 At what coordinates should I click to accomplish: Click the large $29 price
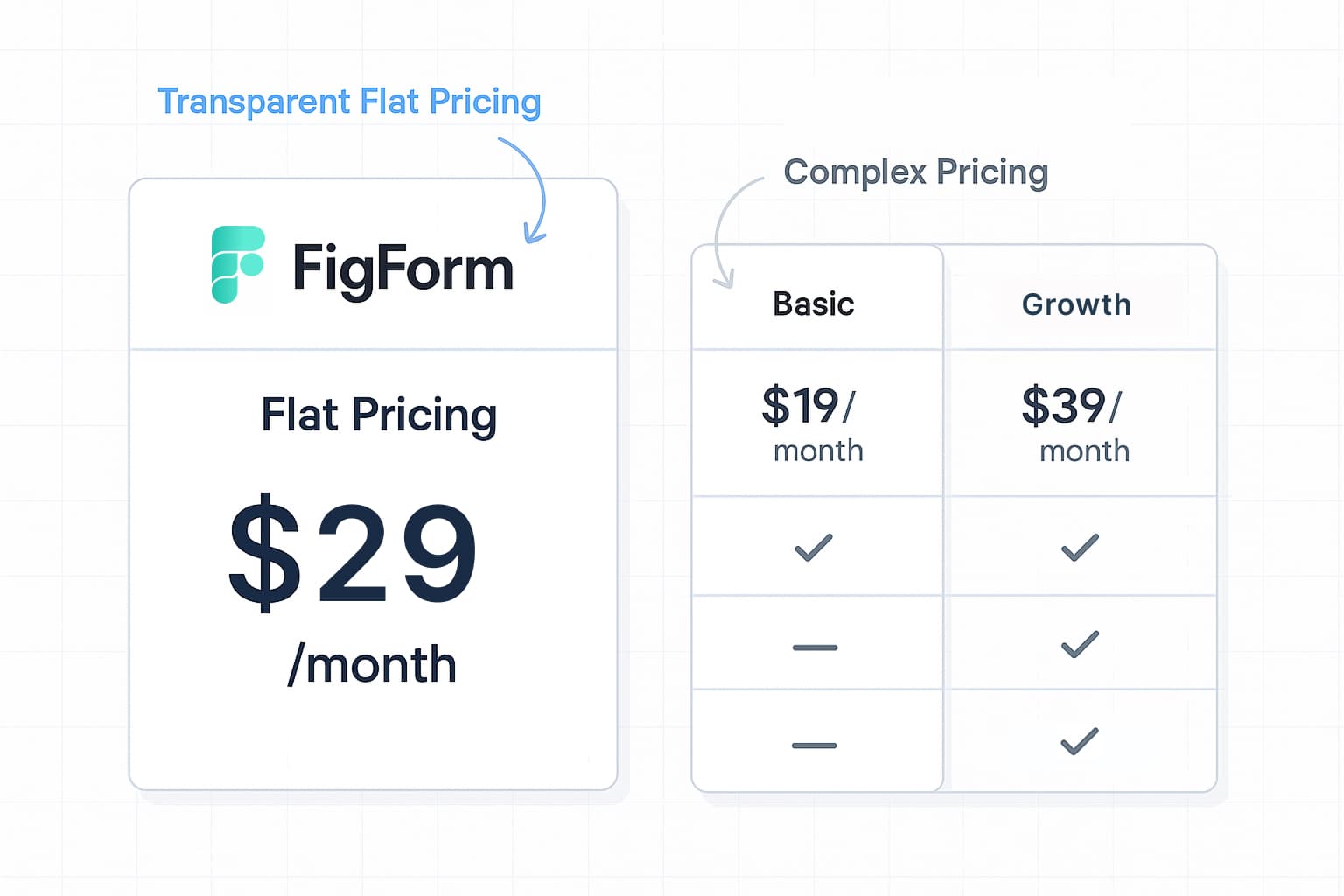[353, 551]
